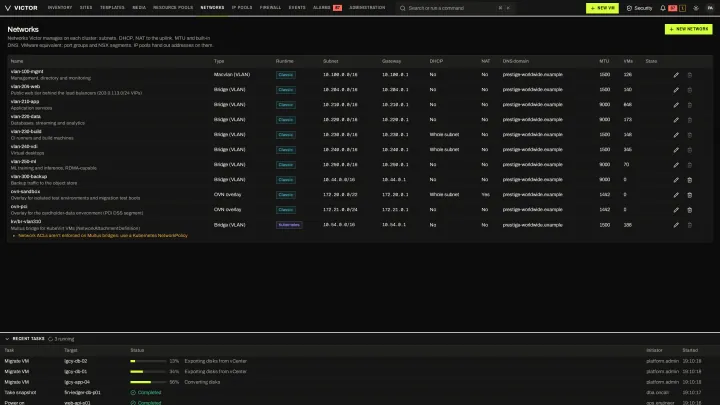Image resolution: width=720 pixels, height=405 pixels.
Task: Edit the vlan-300-backup network
Action: click(676, 180)
